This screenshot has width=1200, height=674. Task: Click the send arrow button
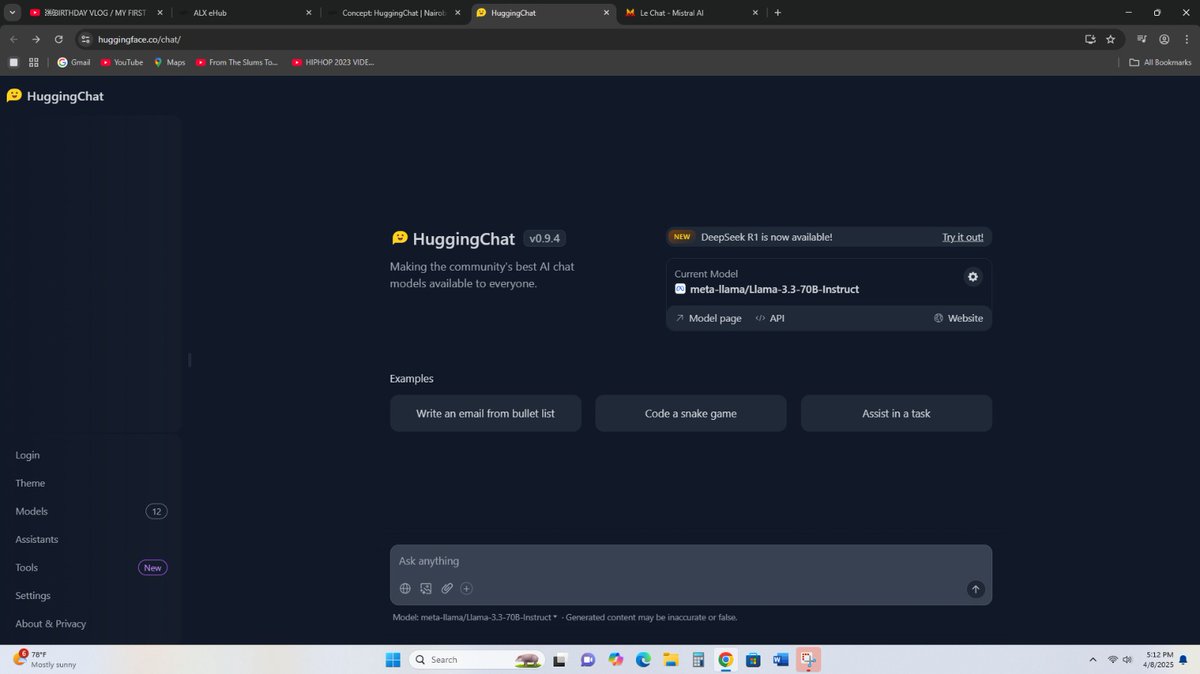click(976, 589)
